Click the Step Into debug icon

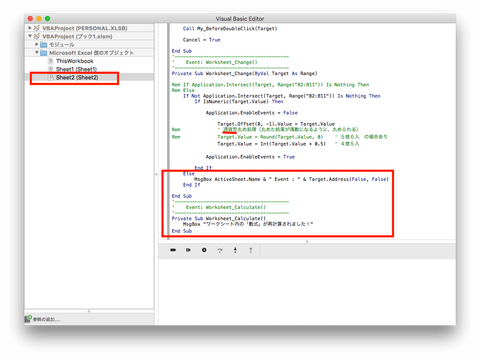click(235, 250)
